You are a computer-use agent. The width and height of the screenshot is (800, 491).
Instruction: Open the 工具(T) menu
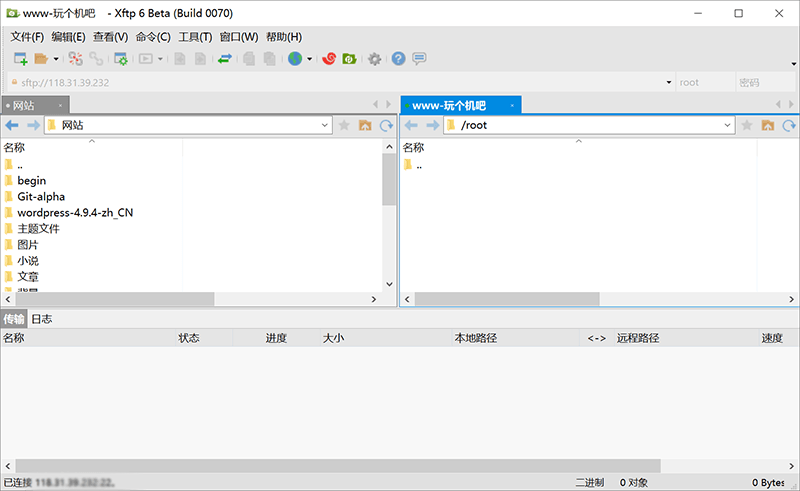(x=195, y=37)
